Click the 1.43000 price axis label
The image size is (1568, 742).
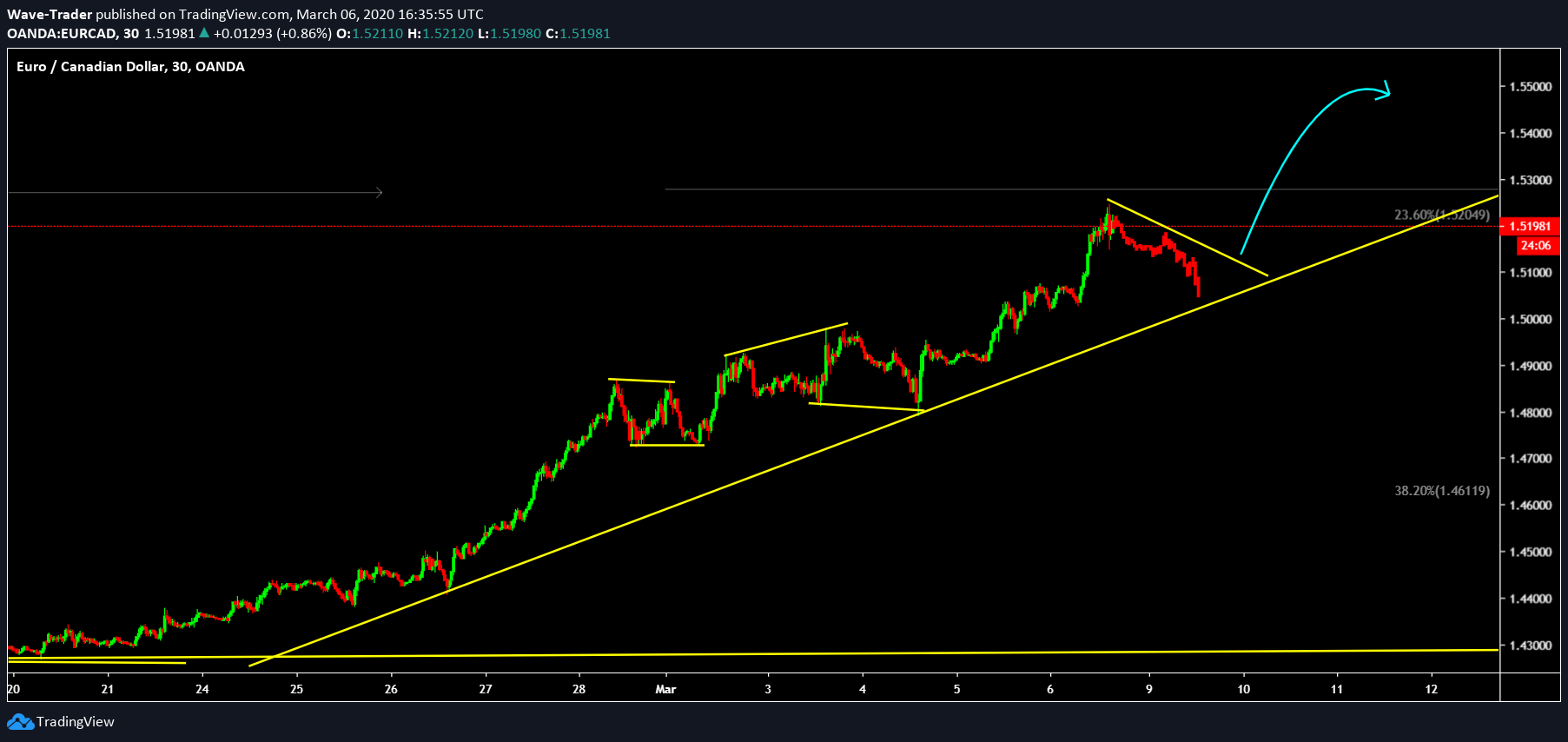point(1531,646)
